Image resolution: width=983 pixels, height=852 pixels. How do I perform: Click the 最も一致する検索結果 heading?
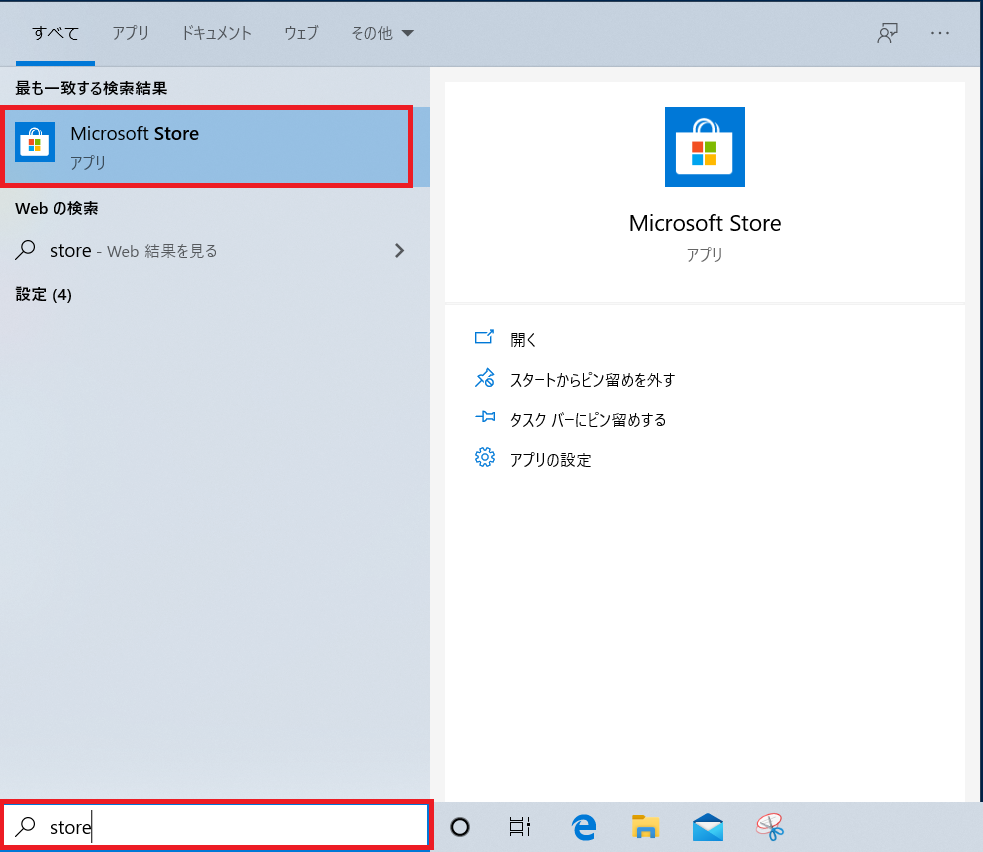pos(91,88)
